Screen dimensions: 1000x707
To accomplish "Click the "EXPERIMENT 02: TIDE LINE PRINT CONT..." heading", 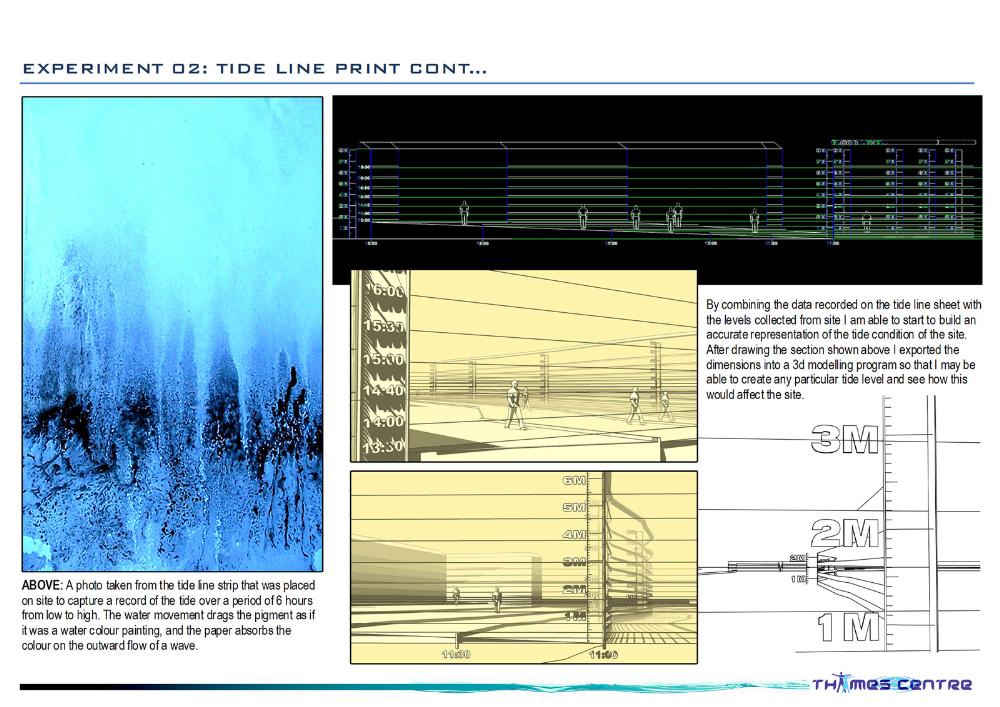I will (255, 68).
